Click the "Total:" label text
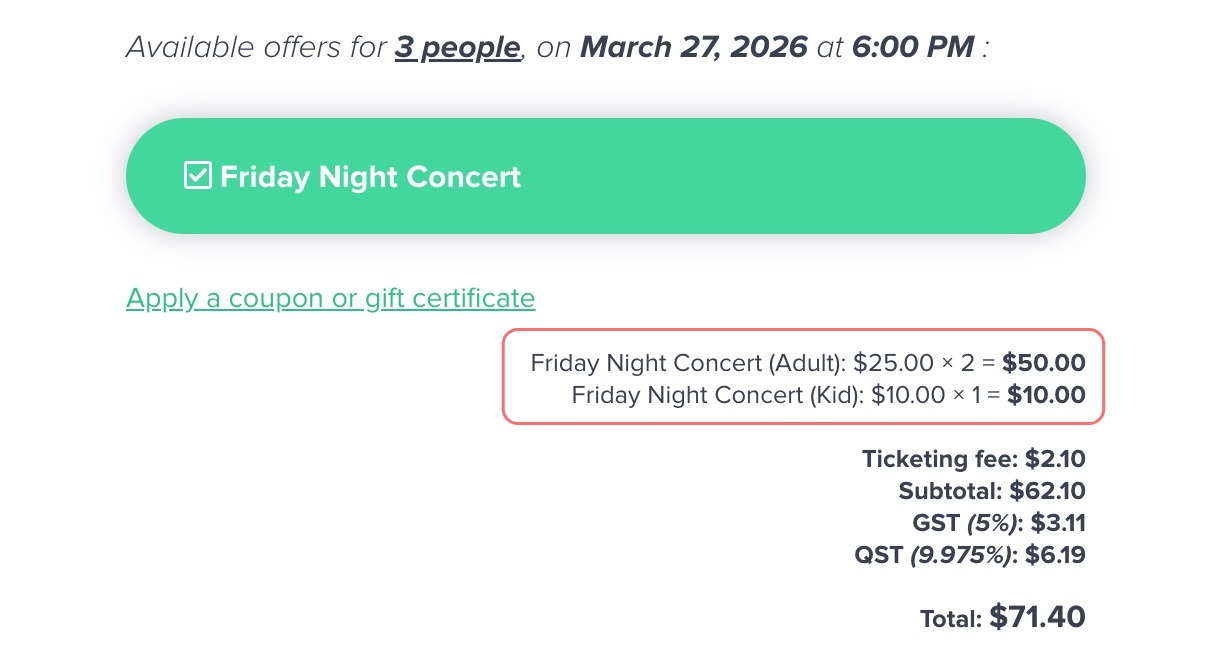This screenshot has height=666, width=1218. tap(951, 619)
